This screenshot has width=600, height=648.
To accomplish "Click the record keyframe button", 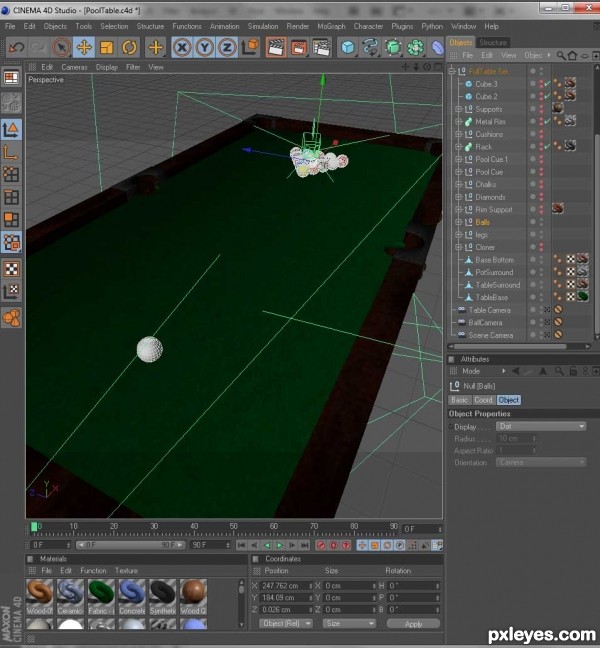I will click(x=321, y=546).
